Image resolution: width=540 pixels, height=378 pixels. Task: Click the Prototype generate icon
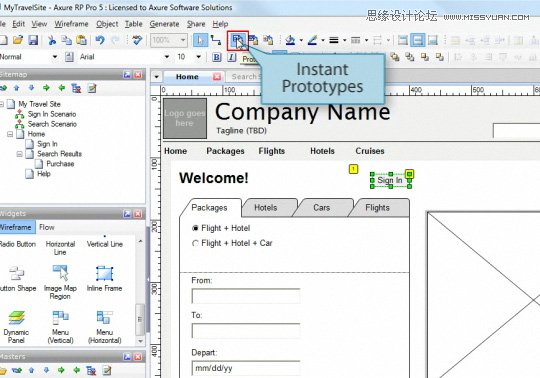click(238, 40)
